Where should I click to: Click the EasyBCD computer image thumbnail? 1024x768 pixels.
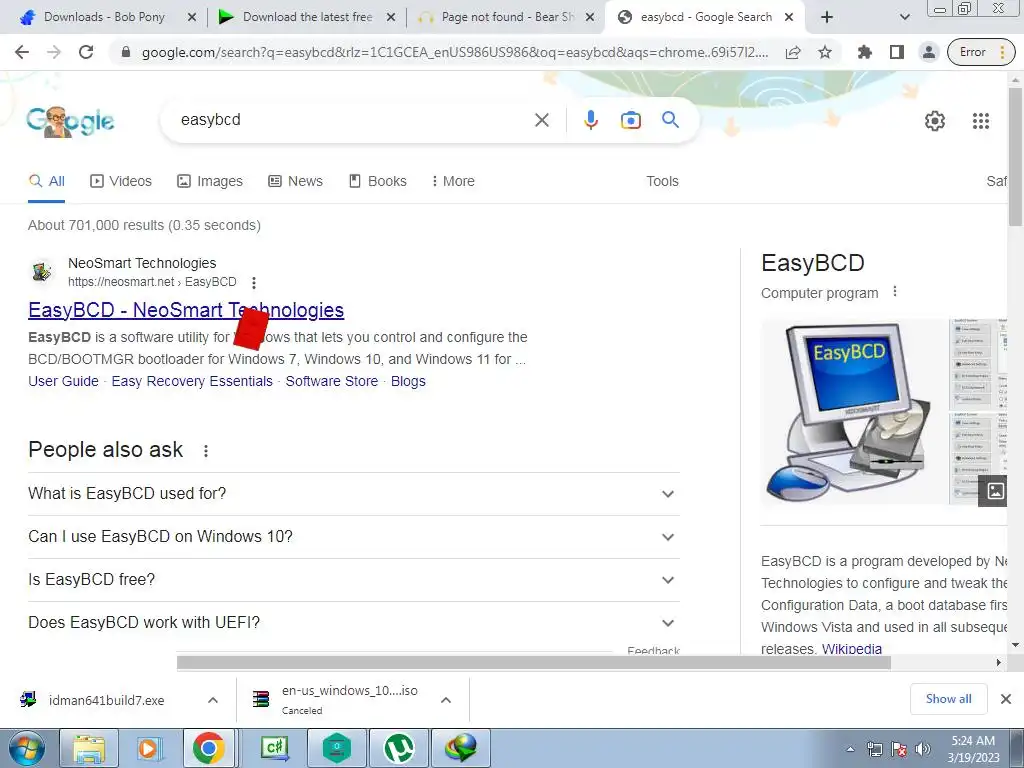click(x=854, y=411)
